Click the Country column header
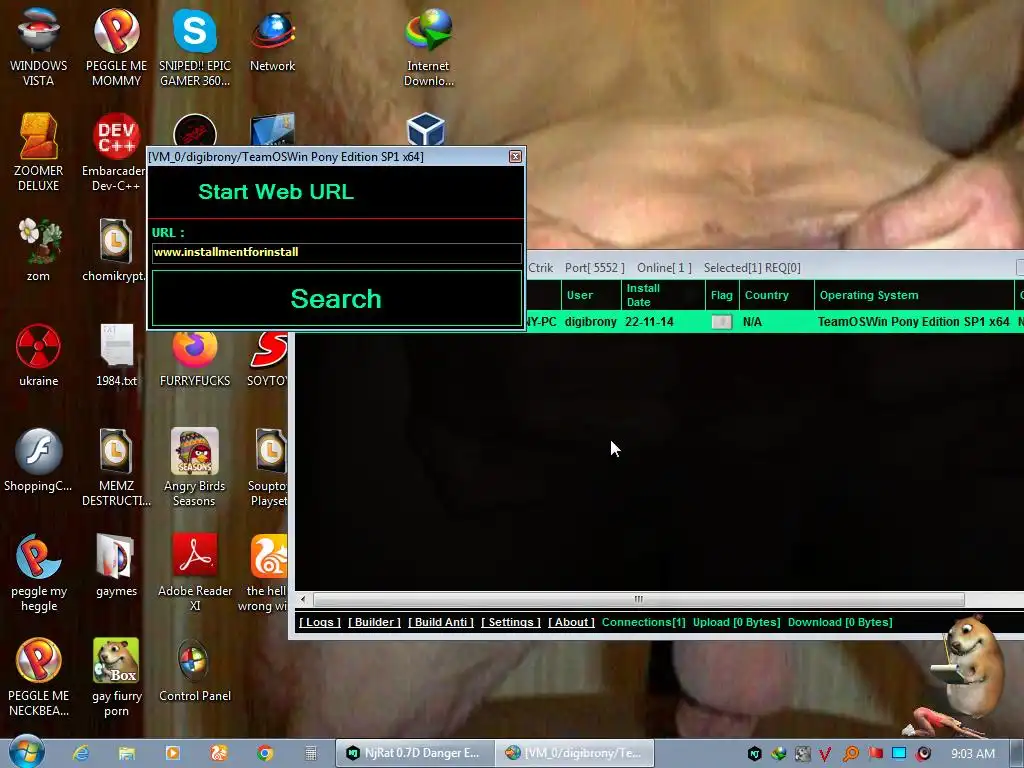 [x=776, y=295]
